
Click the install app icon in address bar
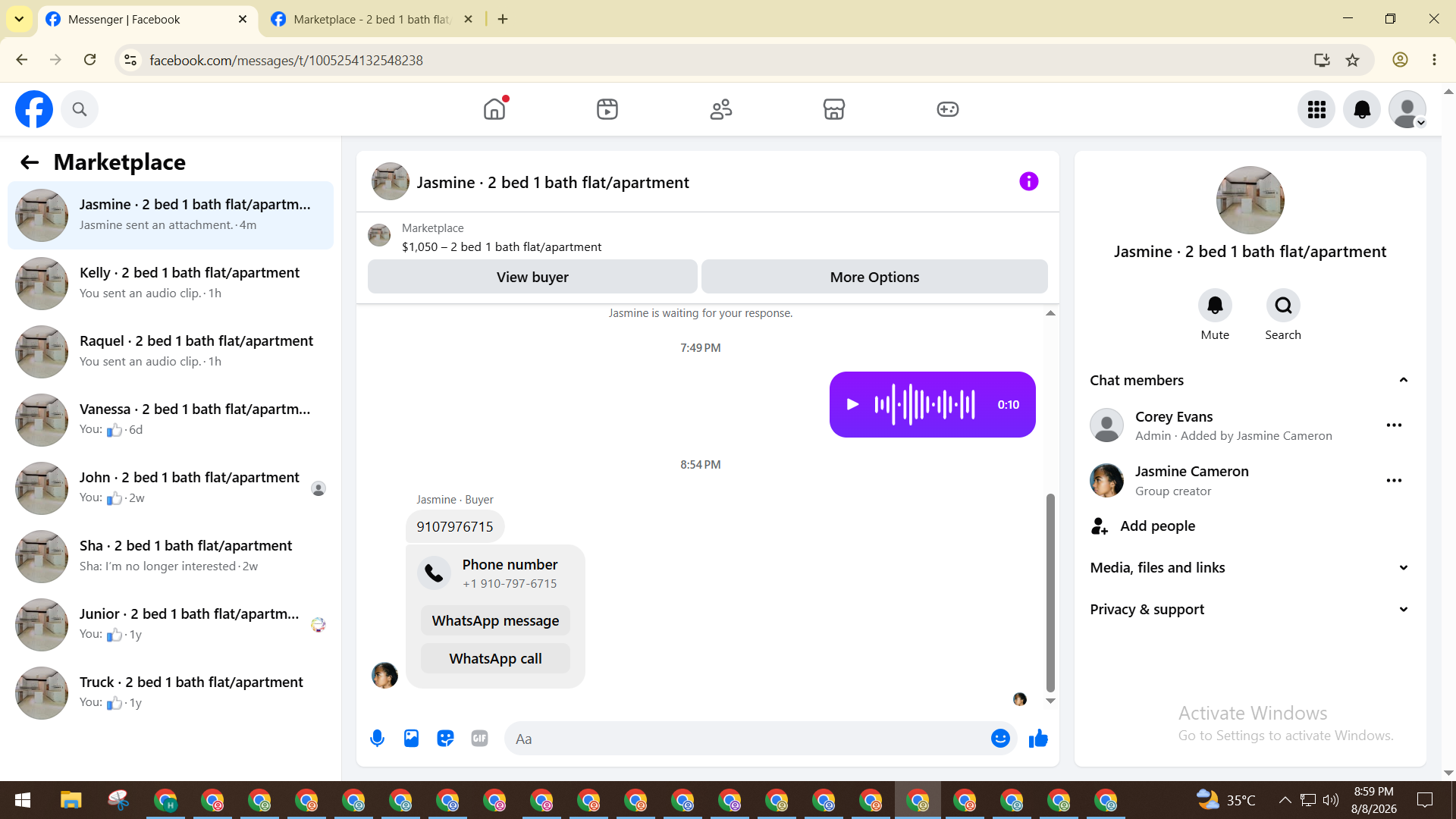[1322, 60]
